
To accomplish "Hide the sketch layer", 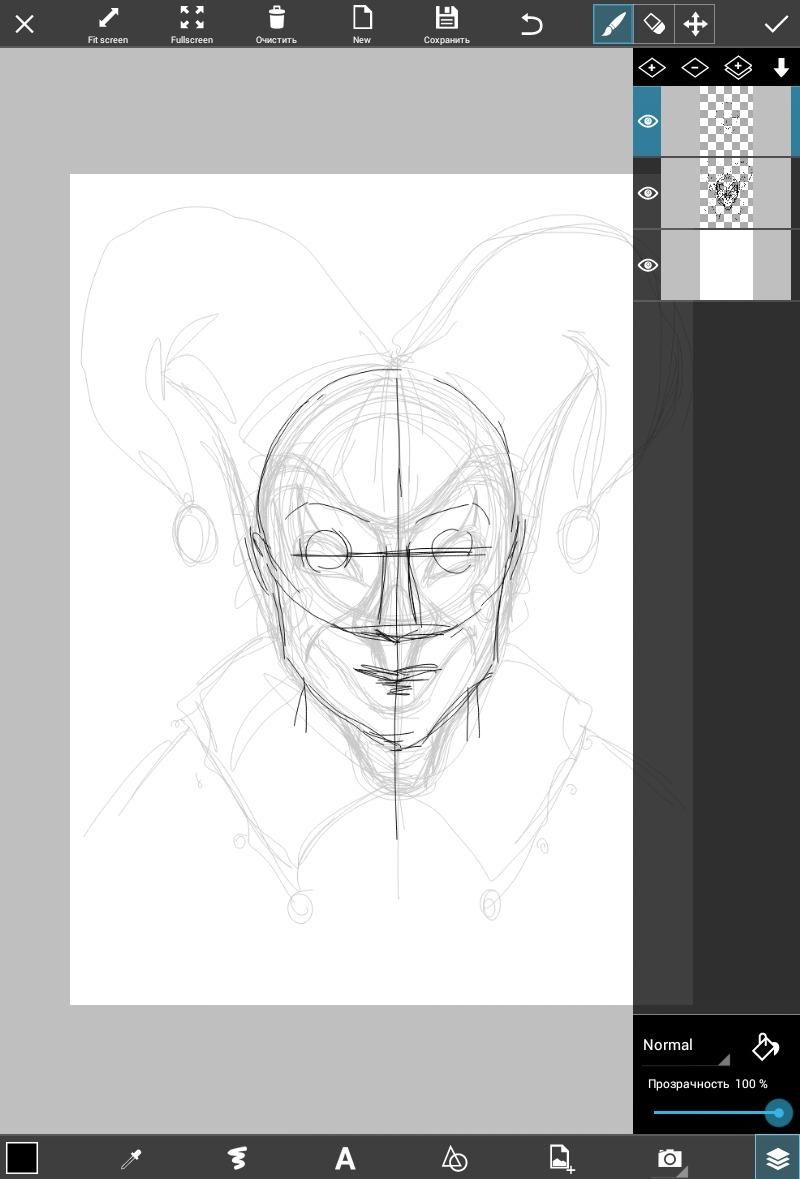I will point(647,193).
